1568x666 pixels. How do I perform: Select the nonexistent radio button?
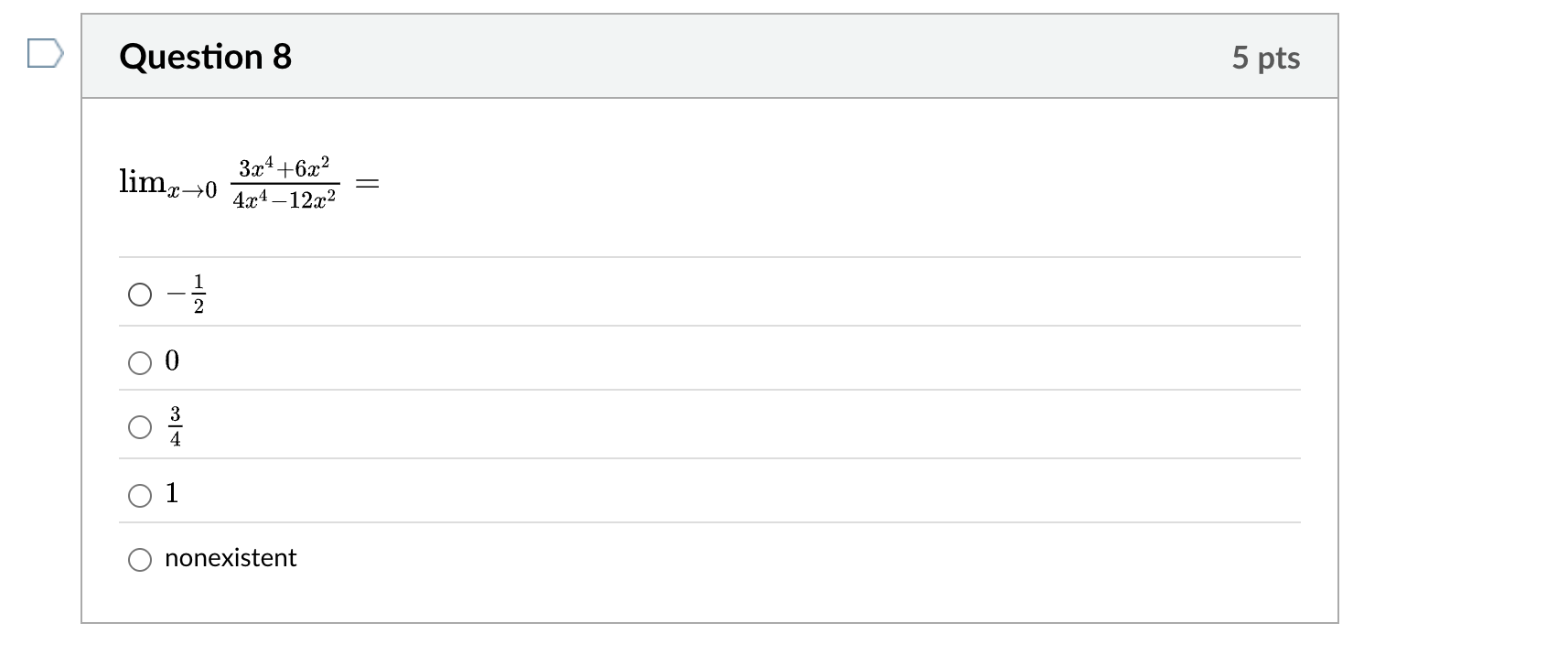click(x=140, y=560)
